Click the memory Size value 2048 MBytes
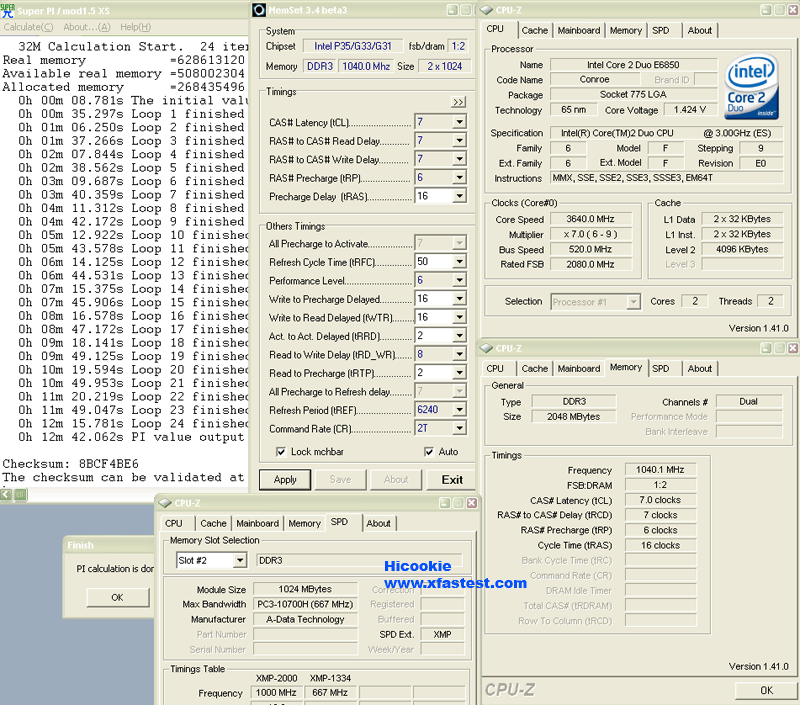 point(573,417)
